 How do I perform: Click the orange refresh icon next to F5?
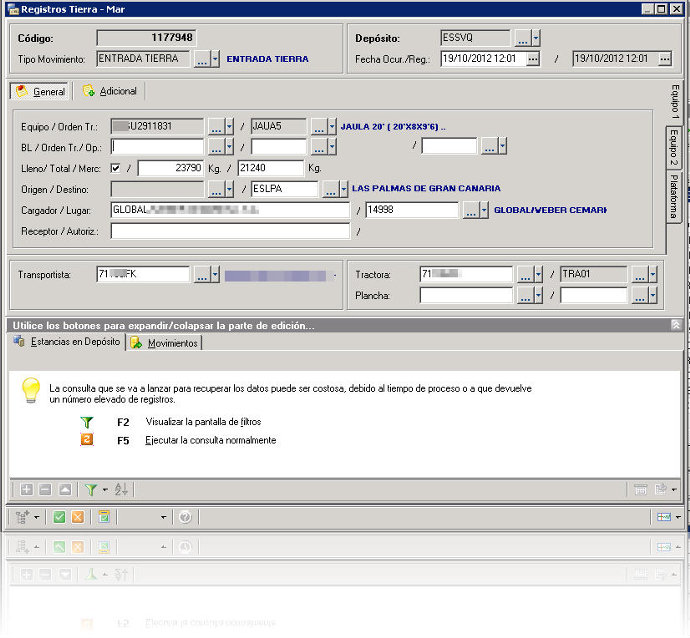(x=87, y=440)
